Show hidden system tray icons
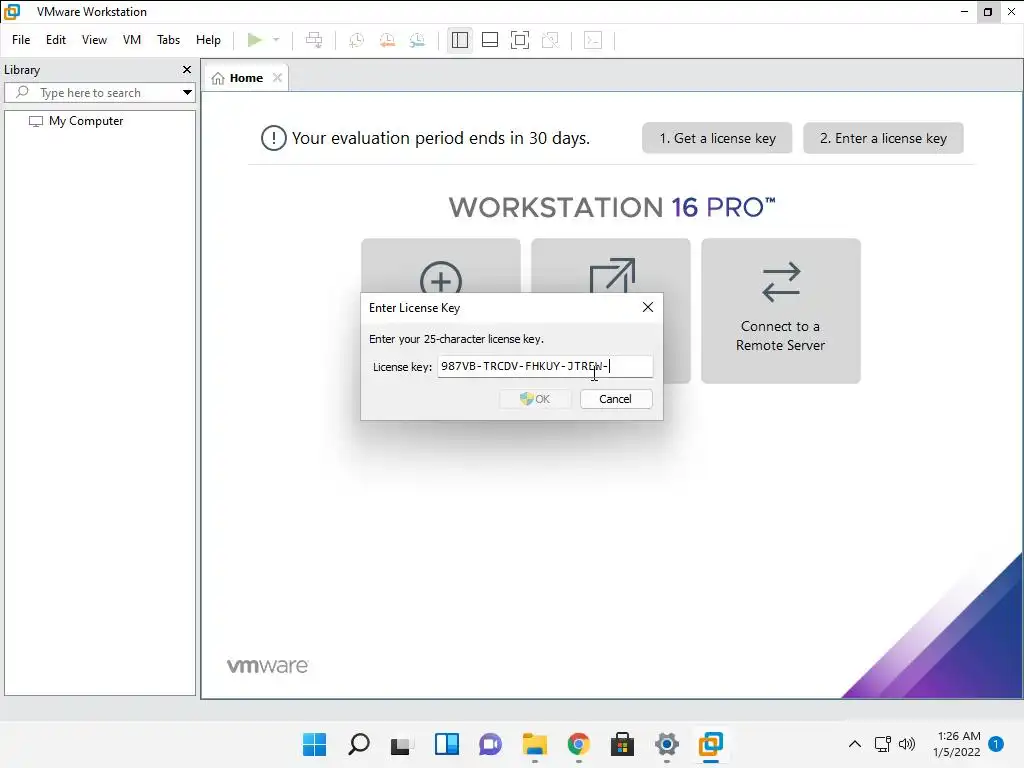The height and width of the screenshot is (768, 1024). (854, 744)
